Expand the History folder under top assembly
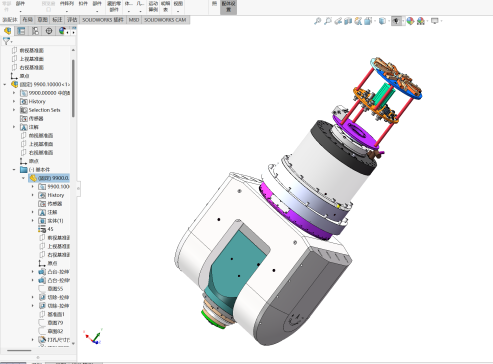The image size is (493, 364). pos(14,101)
